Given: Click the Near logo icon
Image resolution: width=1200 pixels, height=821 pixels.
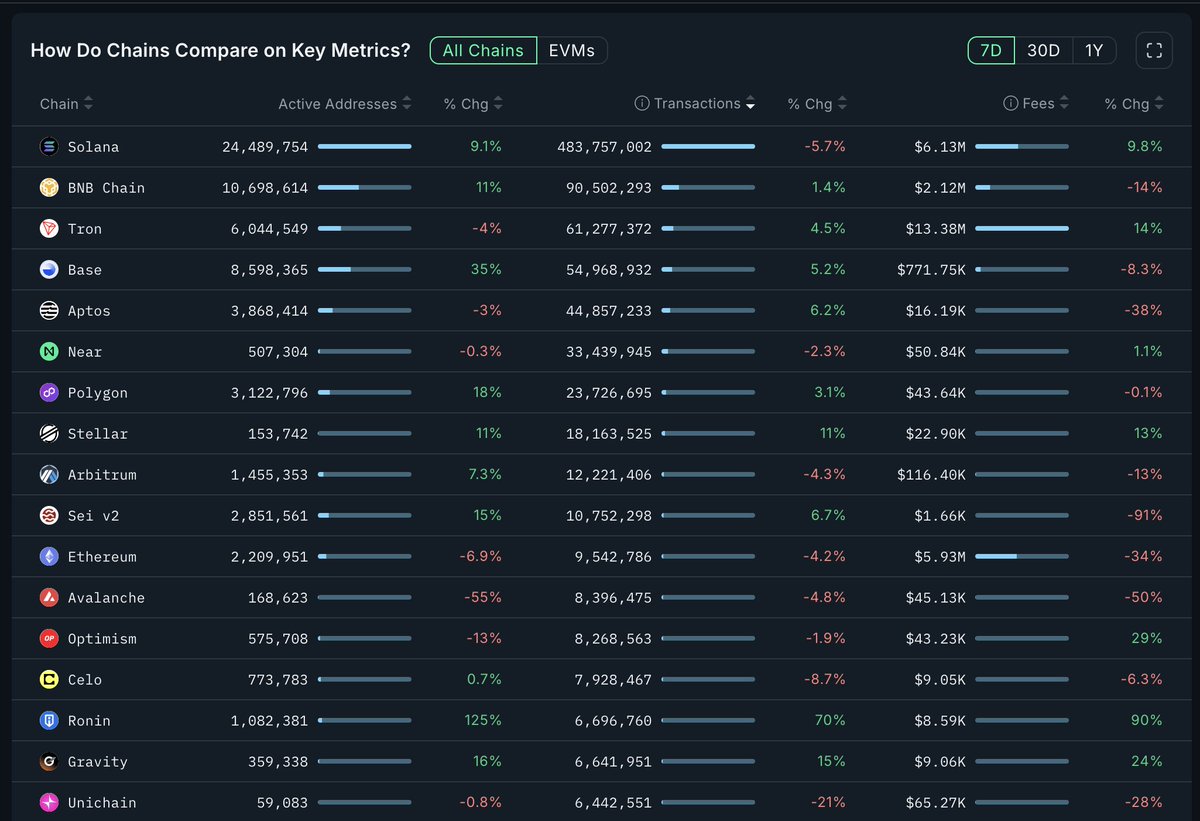Looking at the screenshot, I should 49,351.
